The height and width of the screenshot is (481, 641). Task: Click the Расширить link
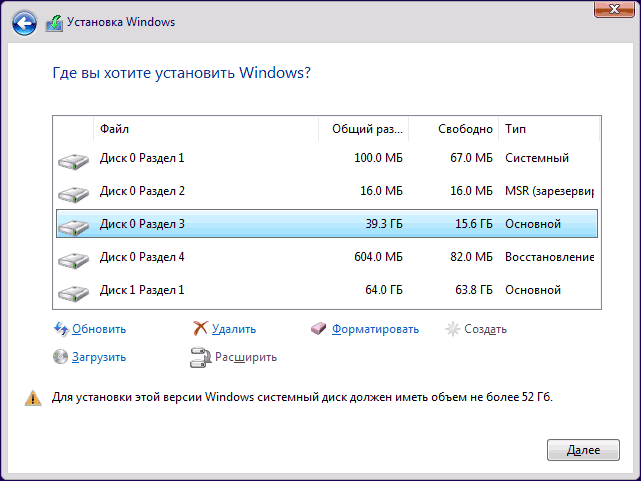[246, 357]
